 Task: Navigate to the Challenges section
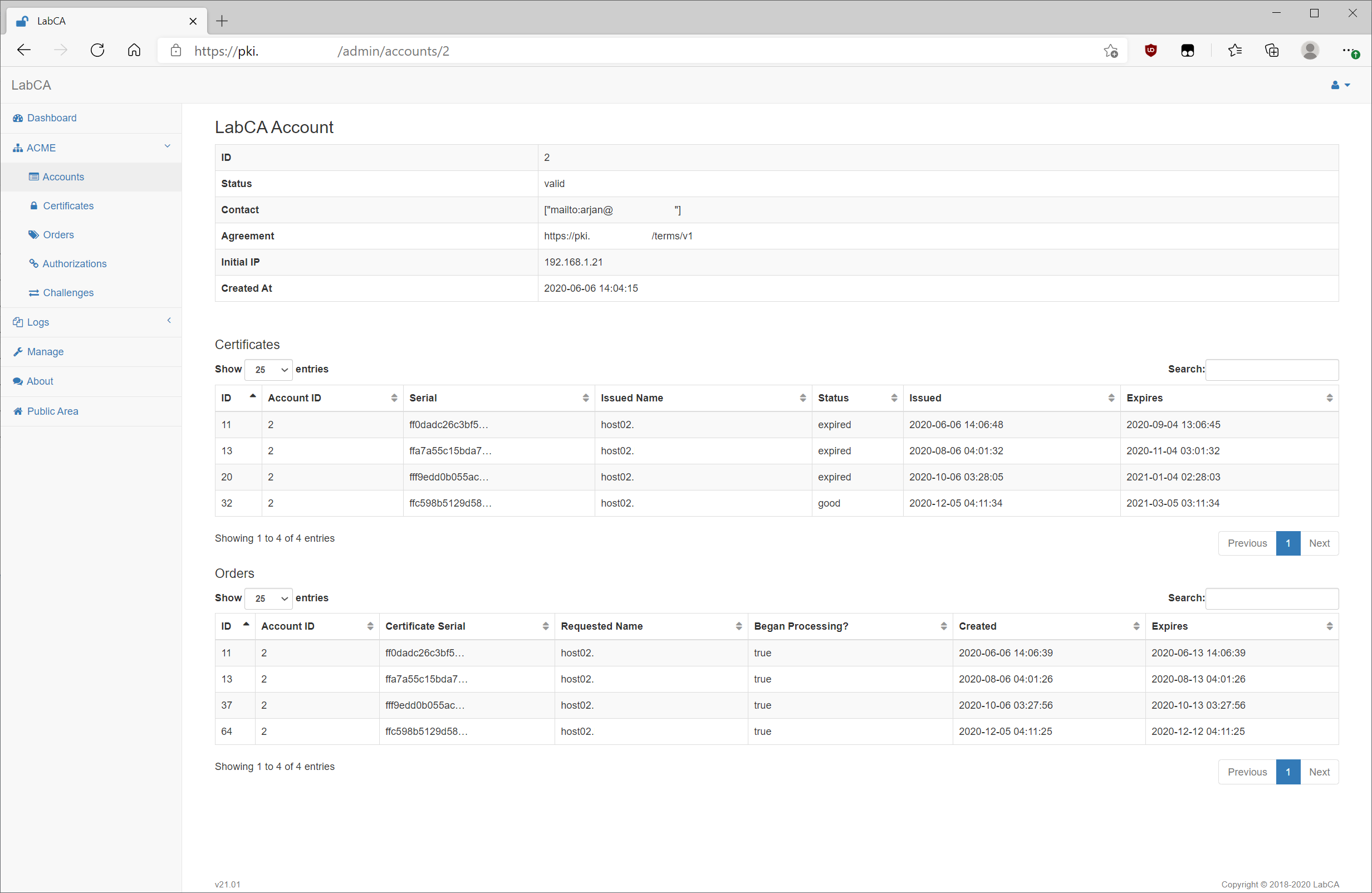click(x=68, y=292)
